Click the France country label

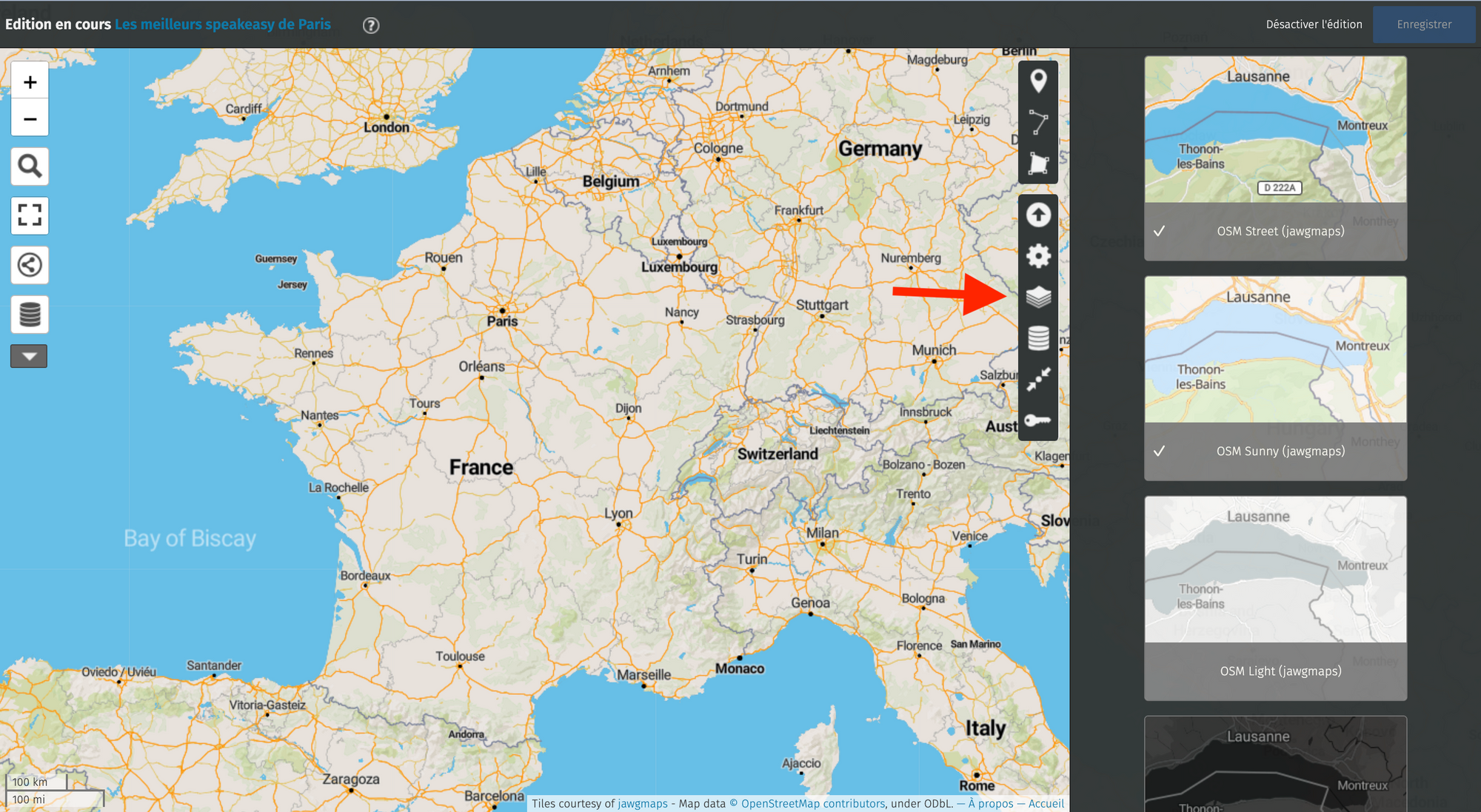coord(481,468)
